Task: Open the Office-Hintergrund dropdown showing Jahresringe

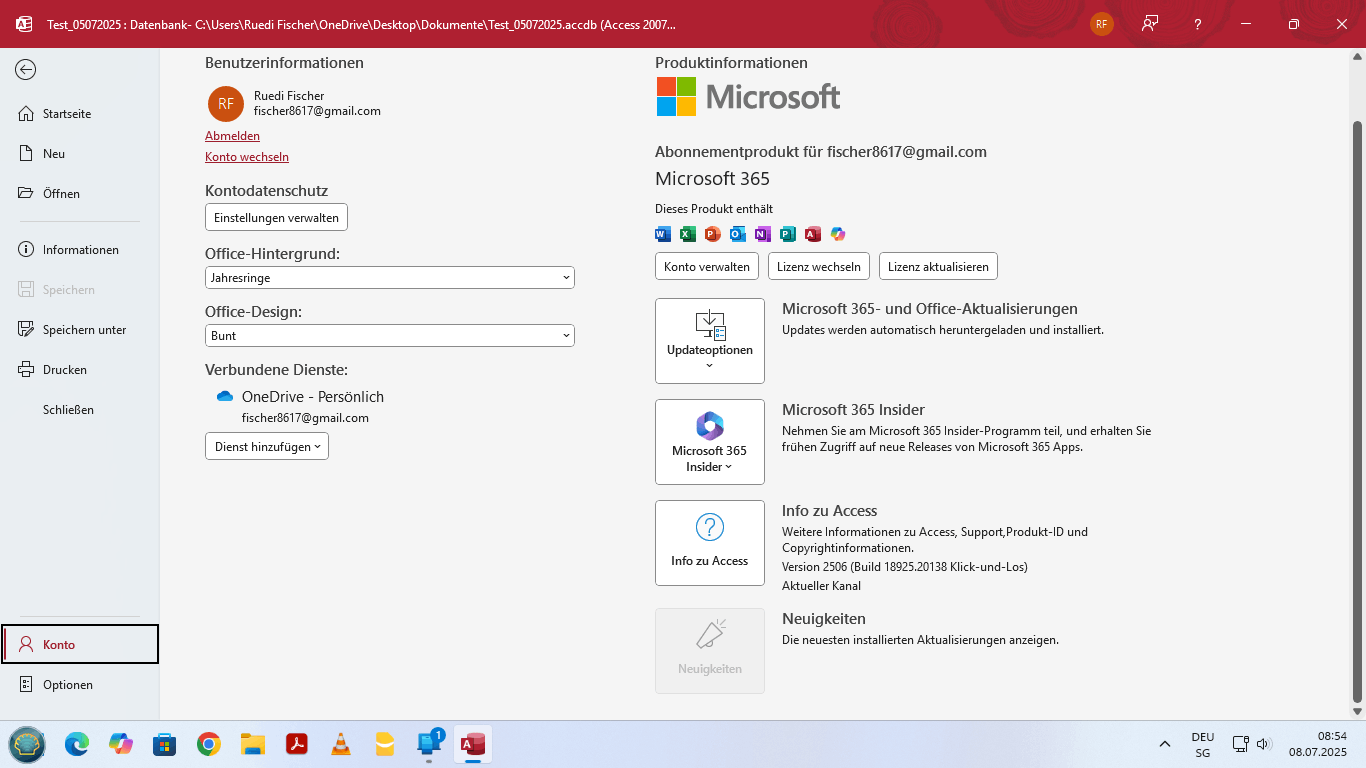Action: (390, 278)
